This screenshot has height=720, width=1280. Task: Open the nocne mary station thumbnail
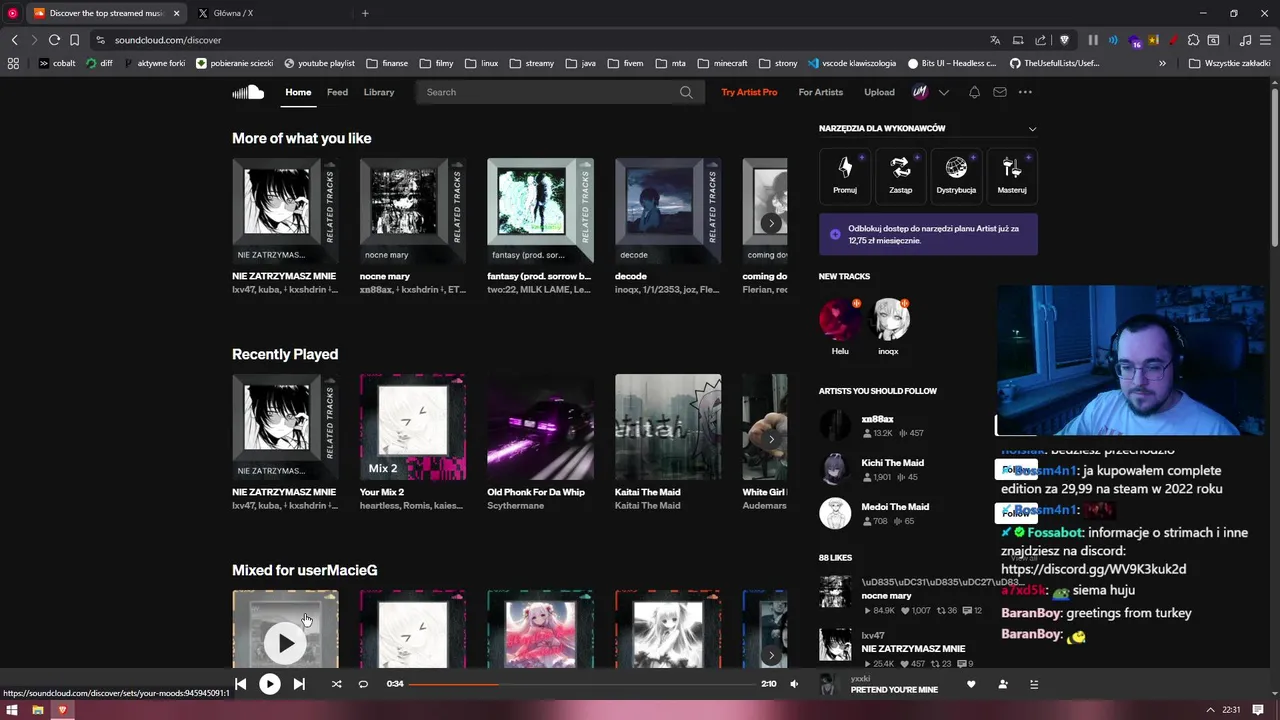coord(413,211)
